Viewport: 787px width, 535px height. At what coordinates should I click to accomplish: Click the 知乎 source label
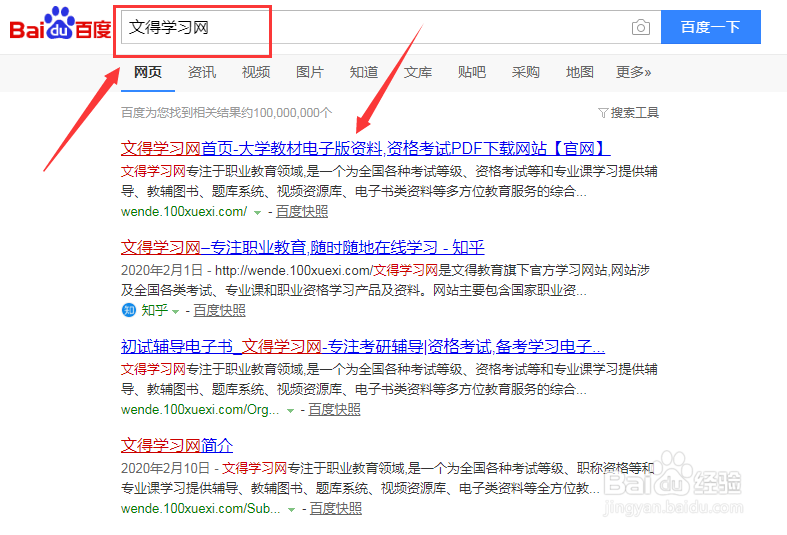point(155,311)
